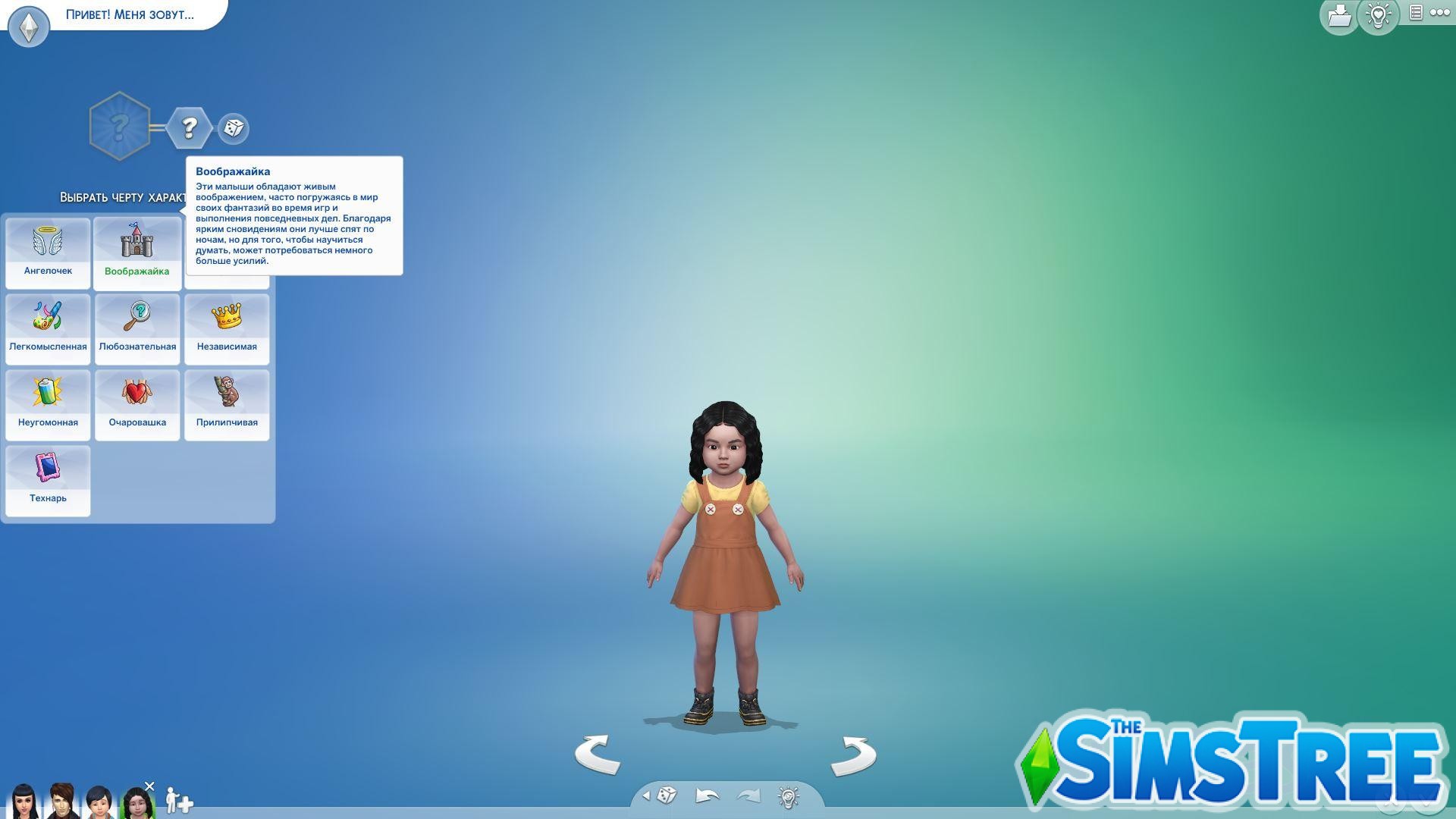Remove the toddler using the X button

tap(149, 786)
